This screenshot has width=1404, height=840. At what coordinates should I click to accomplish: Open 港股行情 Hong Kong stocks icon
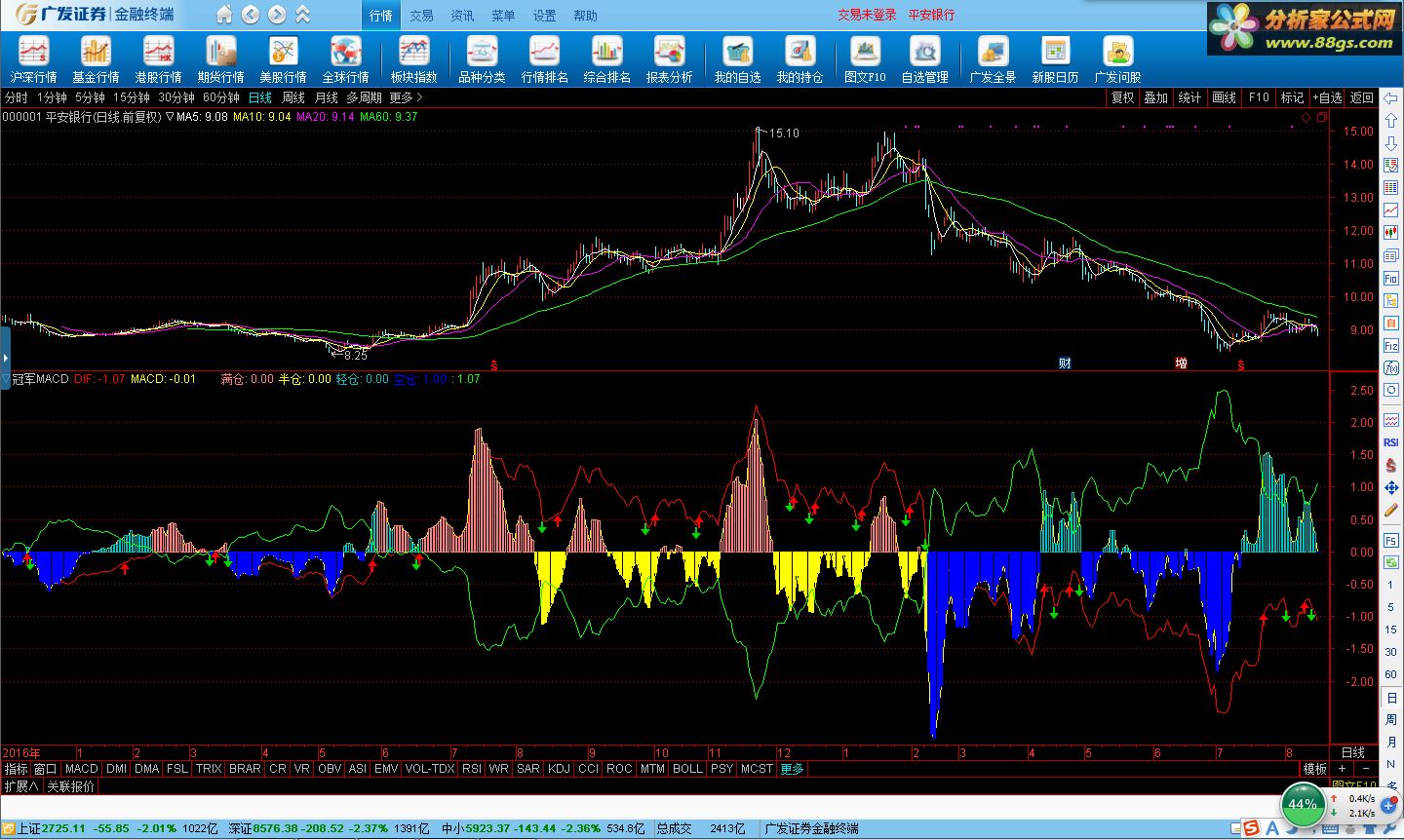point(158,59)
